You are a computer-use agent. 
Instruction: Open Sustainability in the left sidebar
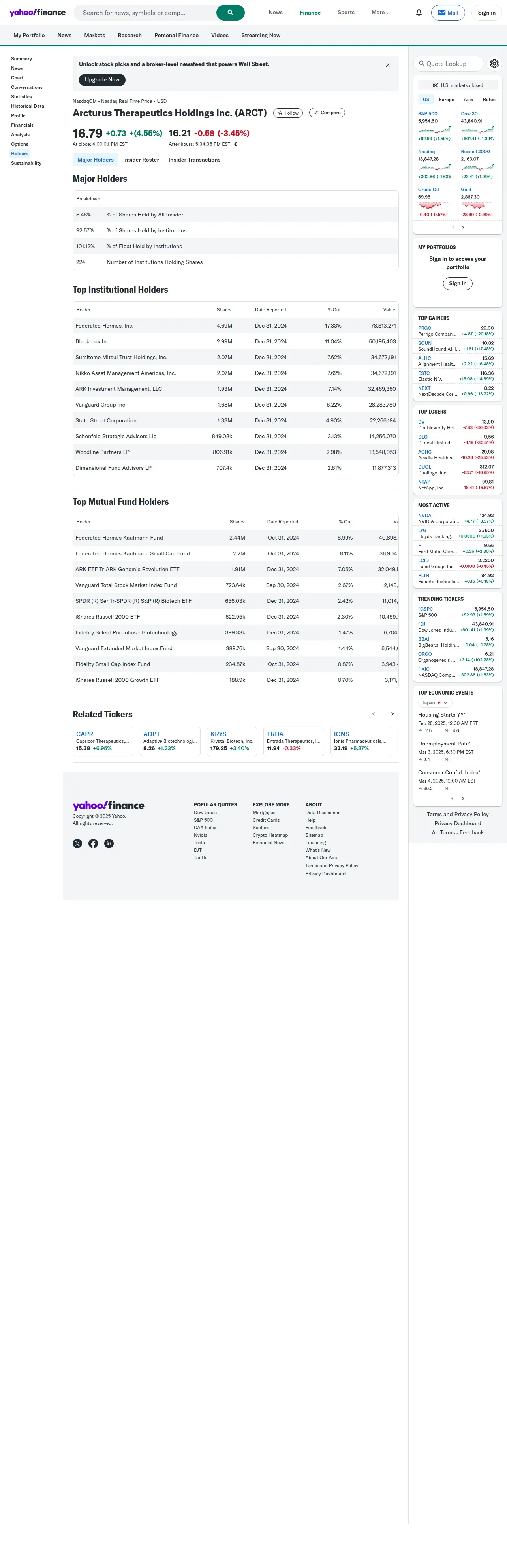[x=26, y=163]
